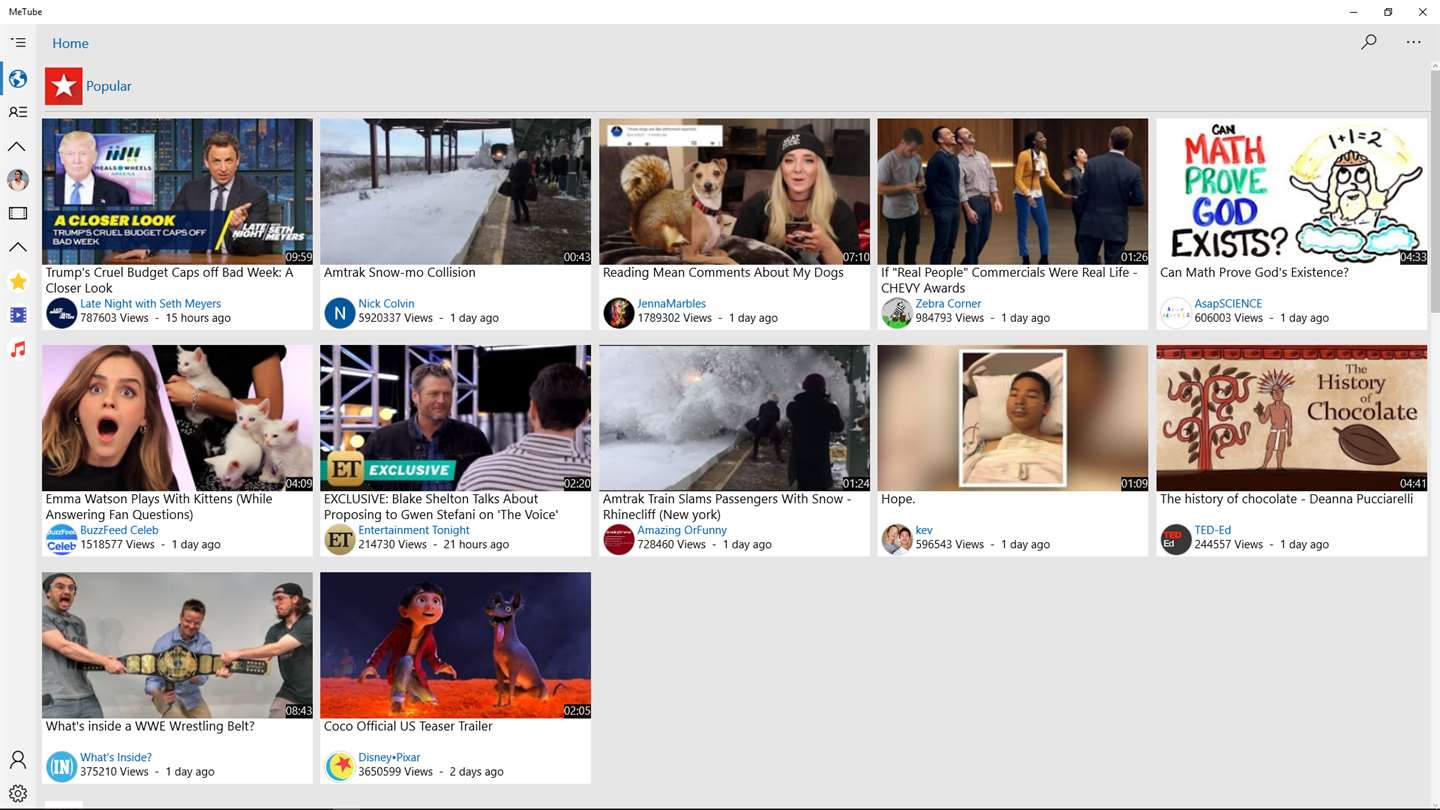Viewport: 1440px width, 810px height.
Task: Play the CHEVY Awards commercials thumbnail
Action: coord(1013,191)
